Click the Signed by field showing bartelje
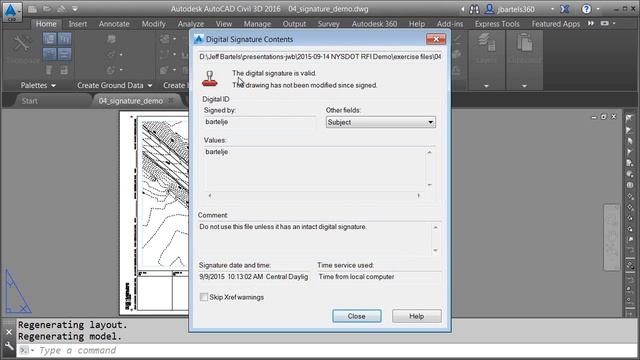The image size is (640, 360). click(x=259, y=122)
